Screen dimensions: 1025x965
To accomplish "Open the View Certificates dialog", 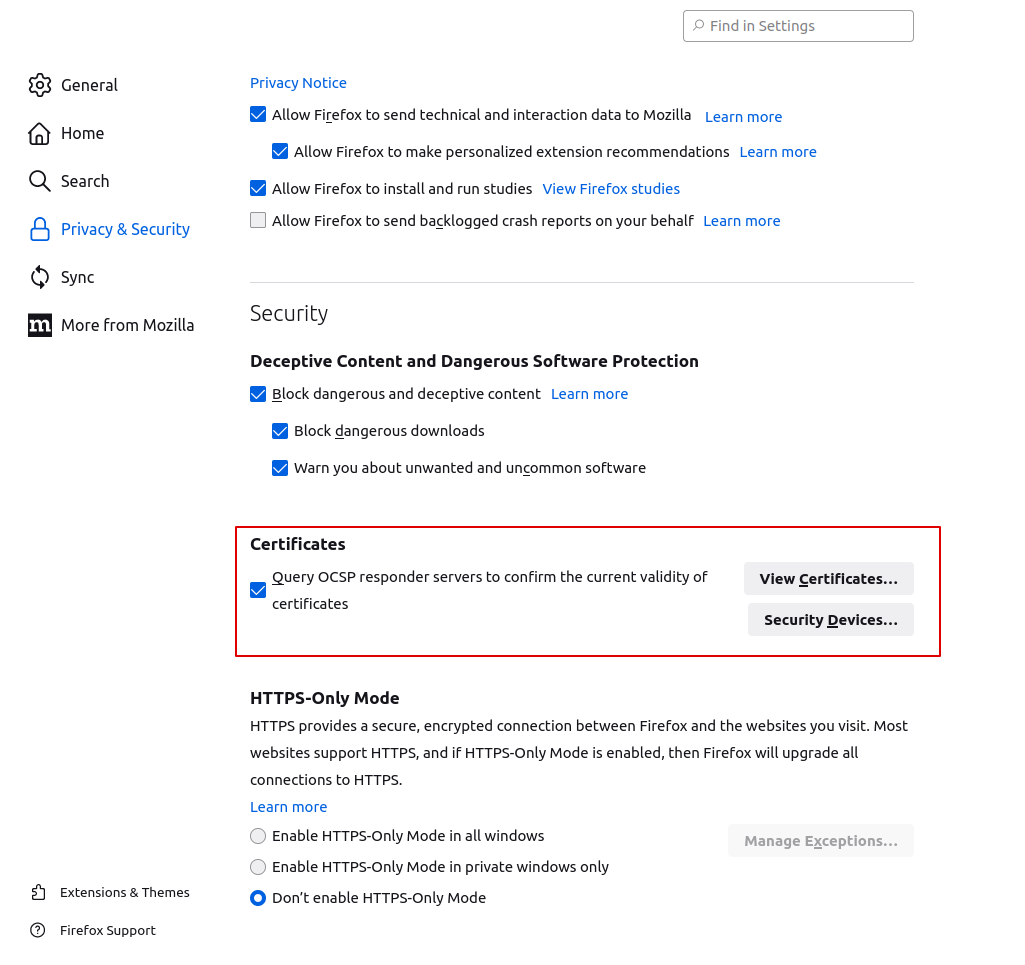I will (x=828, y=579).
